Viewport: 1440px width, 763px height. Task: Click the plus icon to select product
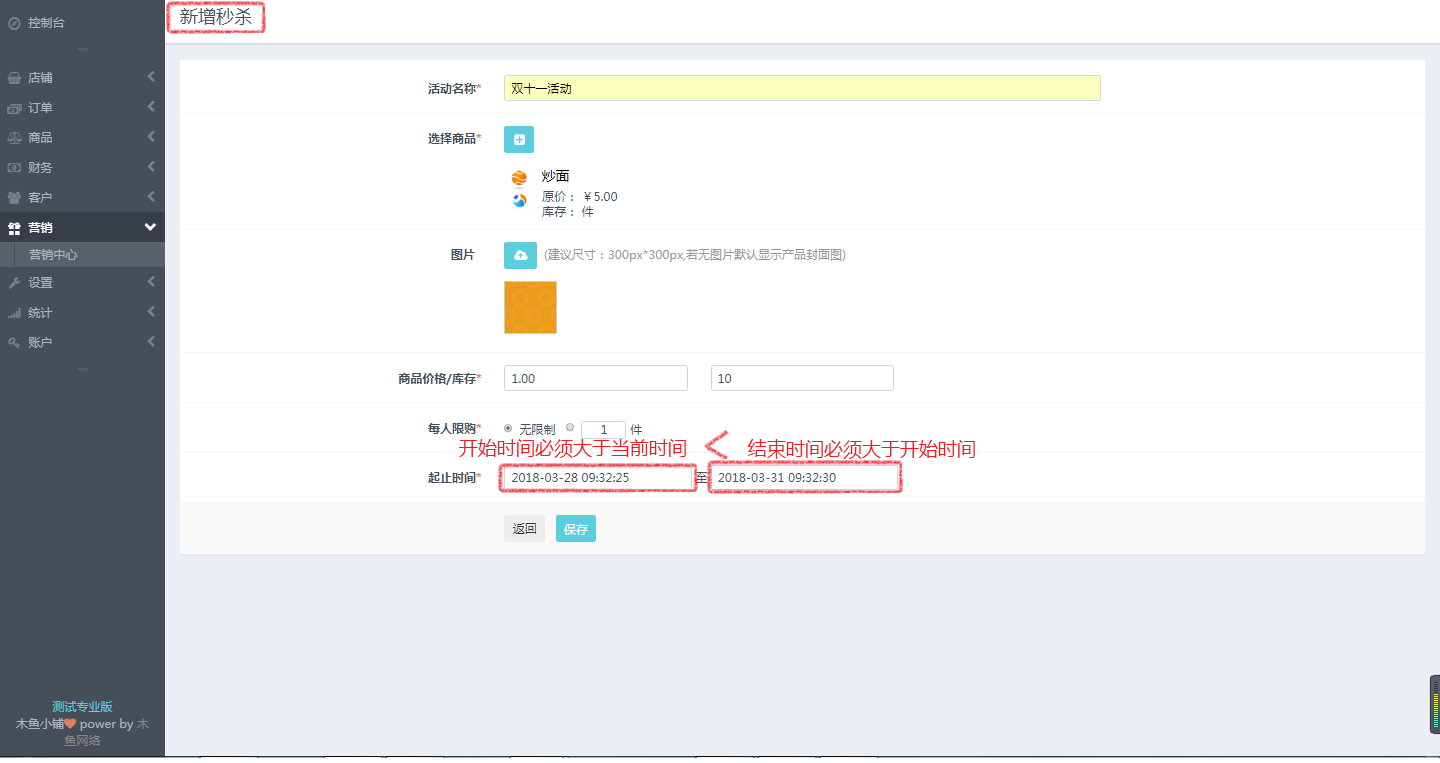click(x=518, y=140)
